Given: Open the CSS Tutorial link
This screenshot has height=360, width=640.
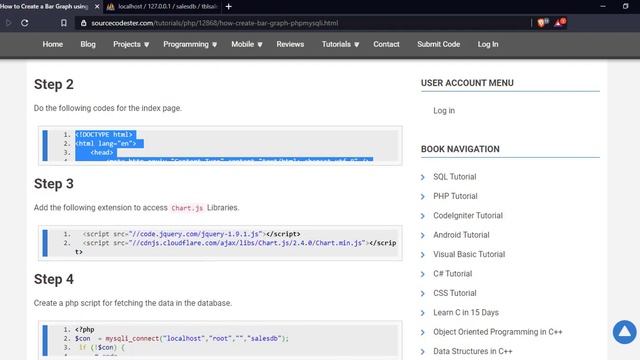Looking at the screenshot, I should 455,293.
